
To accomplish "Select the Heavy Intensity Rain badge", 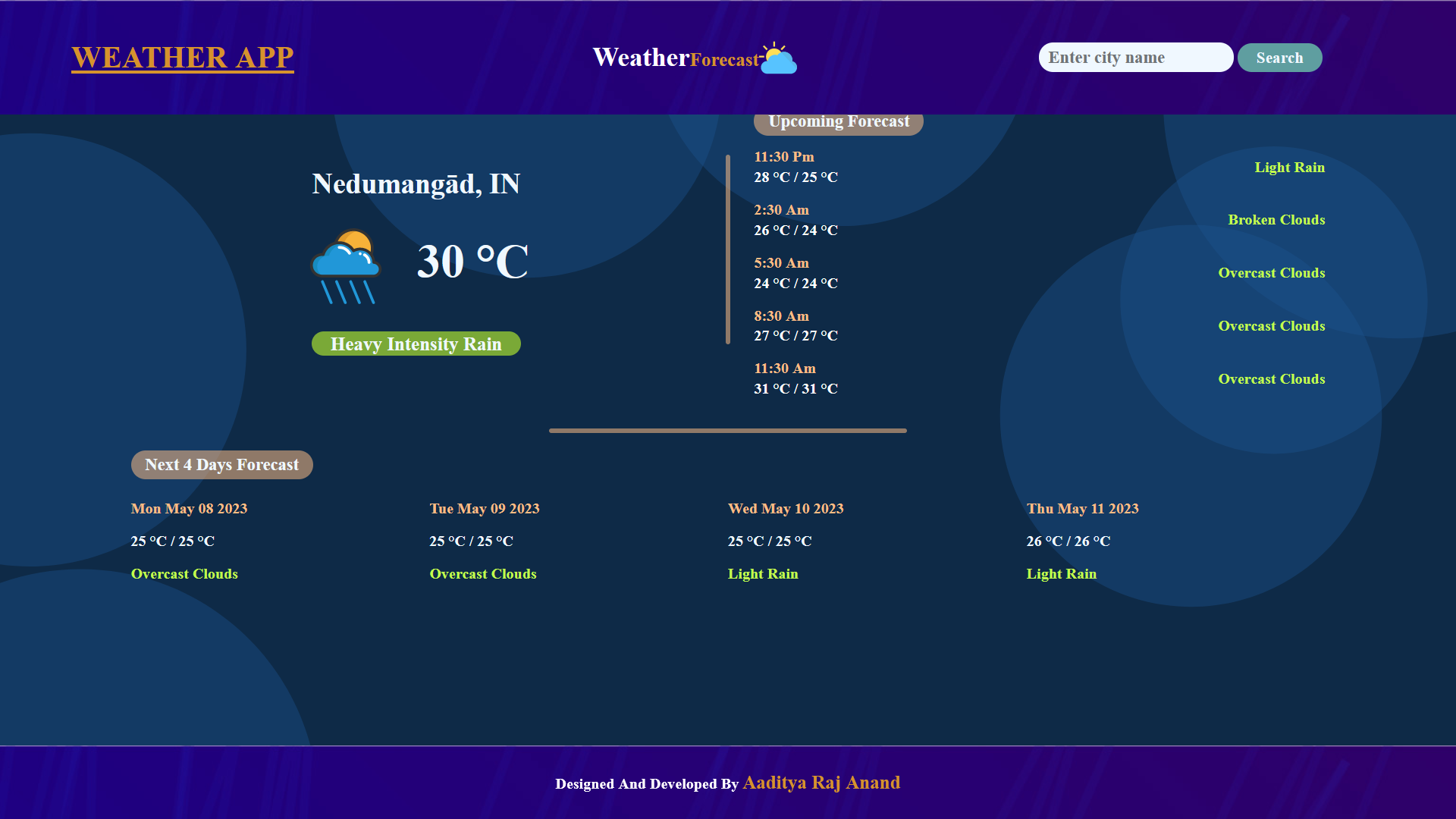I will (416, 344).
